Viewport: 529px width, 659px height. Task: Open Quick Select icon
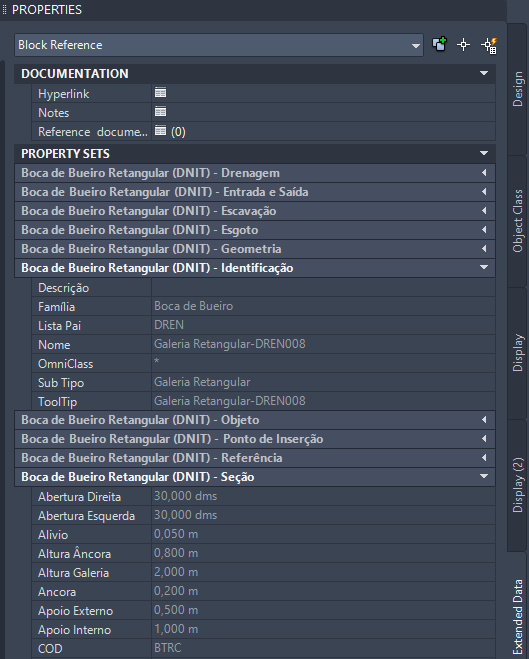pyautogui.click(x=489, y=45)
